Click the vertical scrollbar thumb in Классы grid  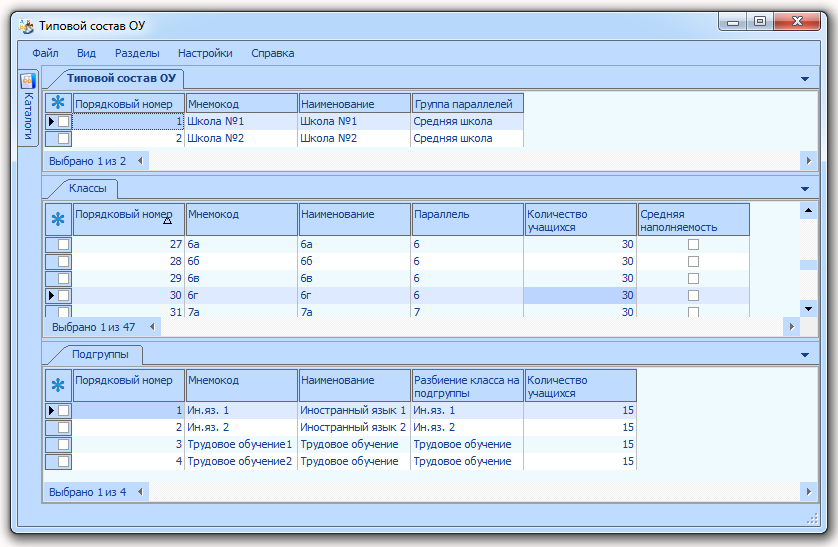[809, 265]
